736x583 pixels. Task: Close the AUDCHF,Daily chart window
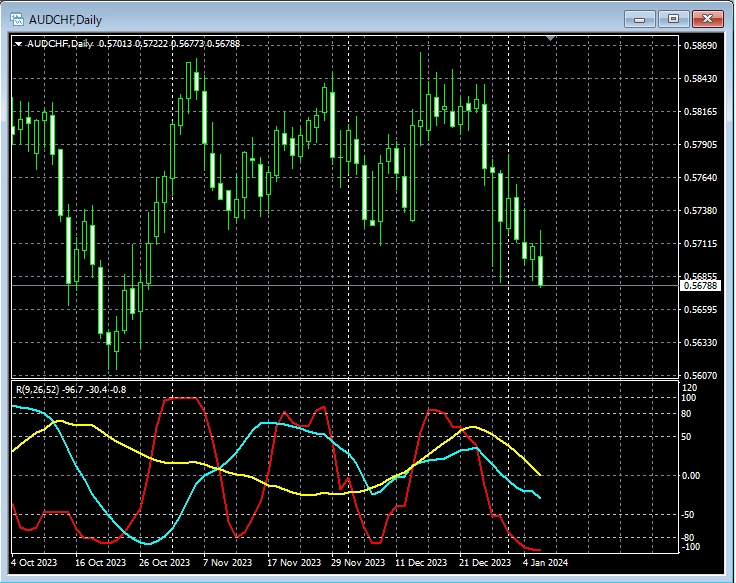[707, 19]
